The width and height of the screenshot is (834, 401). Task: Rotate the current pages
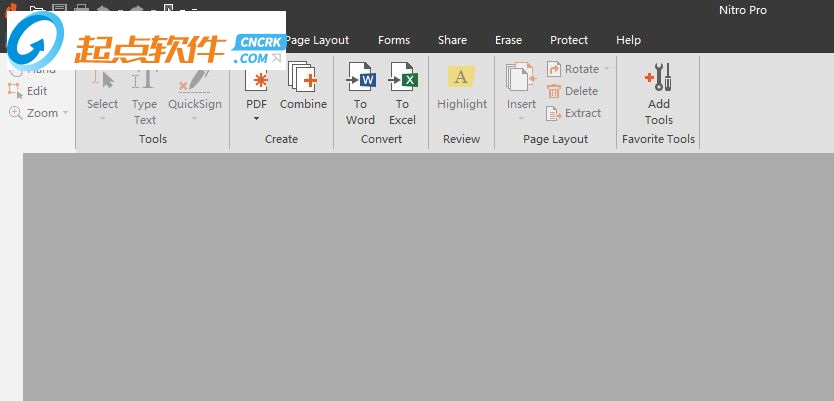point(573,69)
